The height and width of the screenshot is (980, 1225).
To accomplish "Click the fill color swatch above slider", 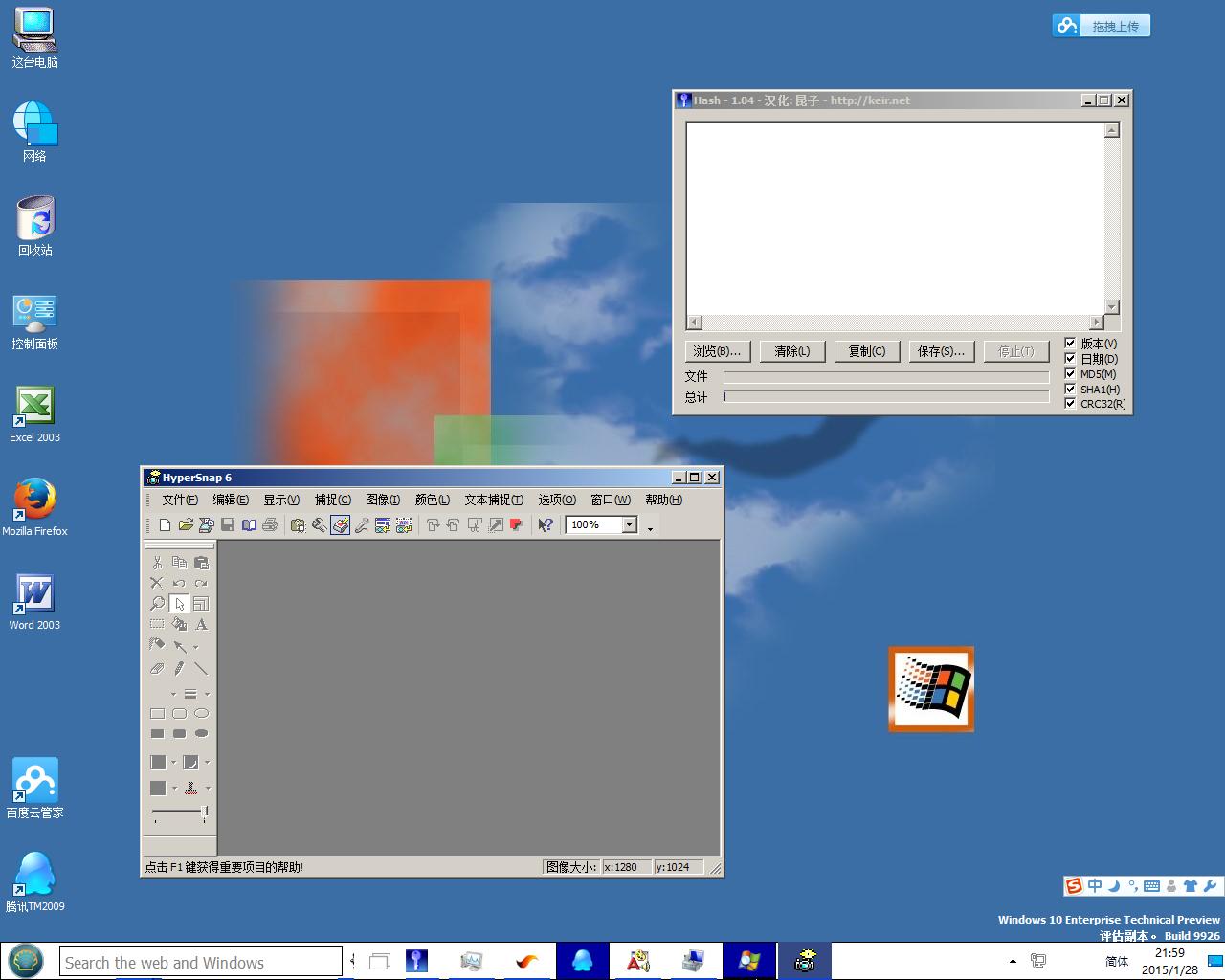I will (158, 789).
